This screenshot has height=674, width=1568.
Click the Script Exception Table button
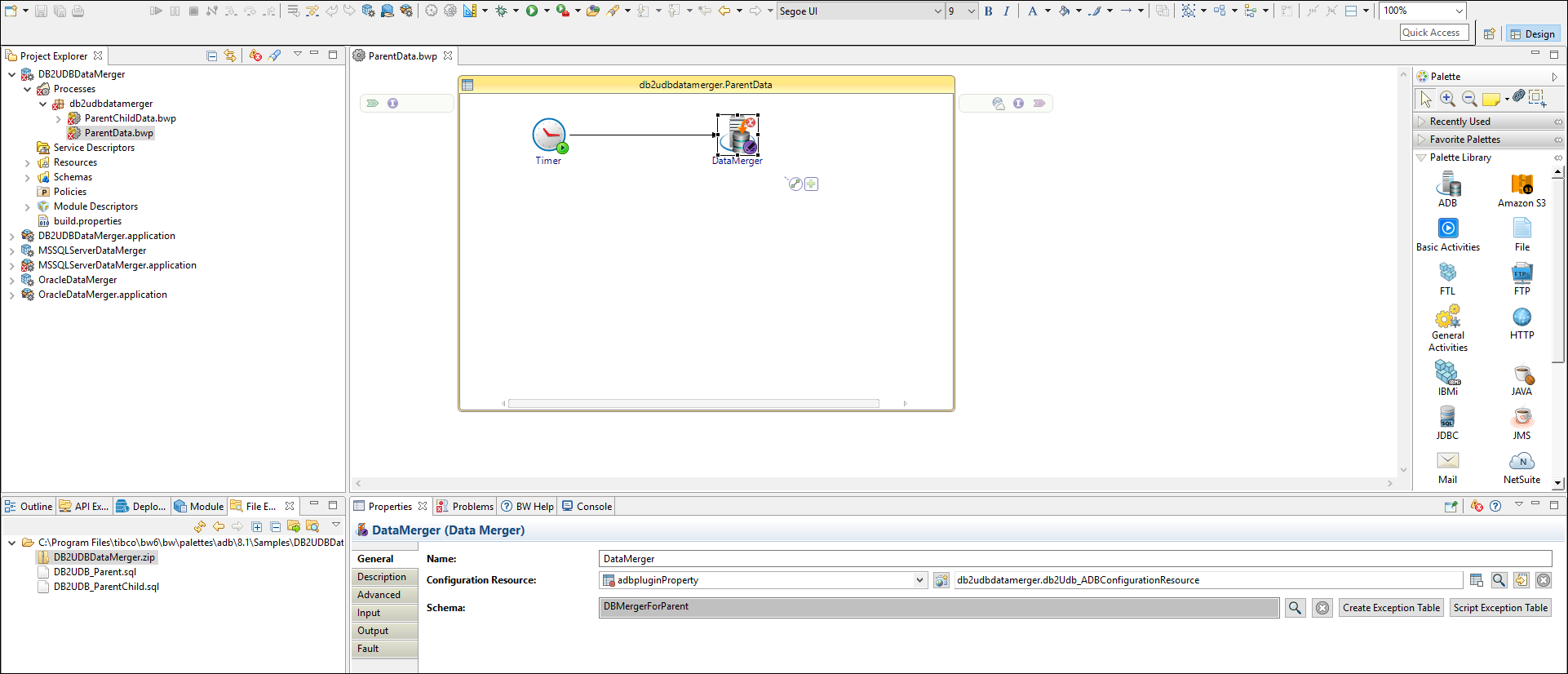[x=1499, y=608]
